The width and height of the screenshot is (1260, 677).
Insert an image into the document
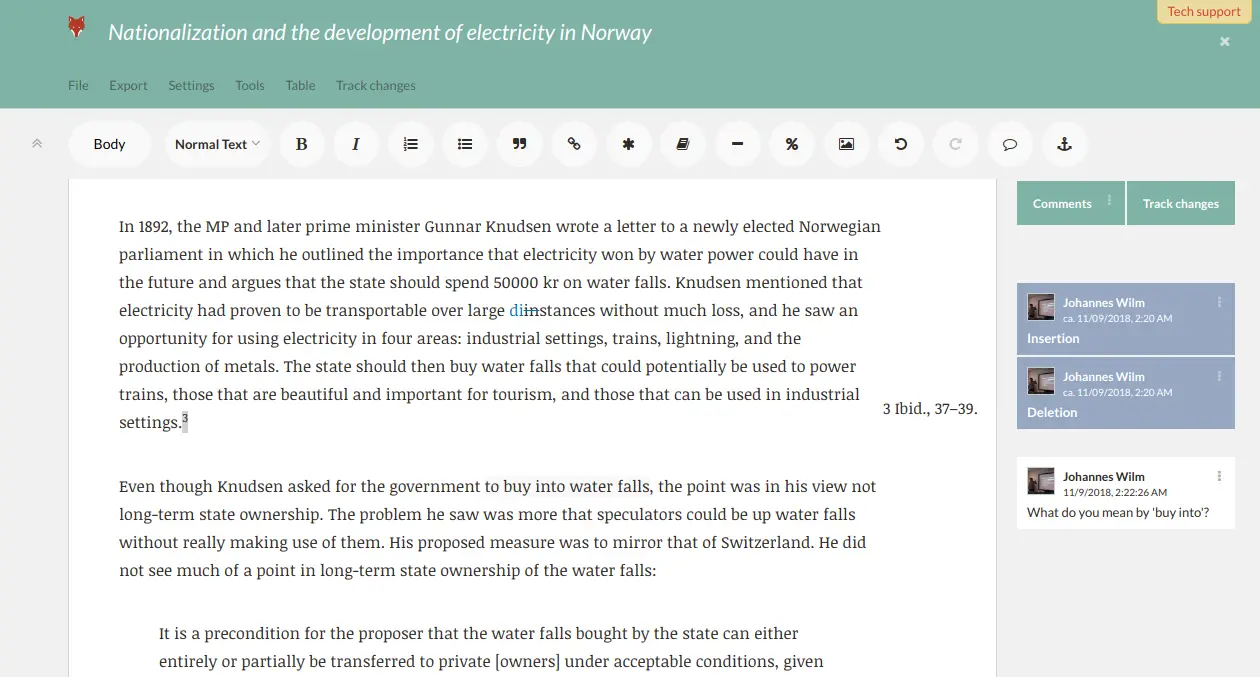[846, 144]
